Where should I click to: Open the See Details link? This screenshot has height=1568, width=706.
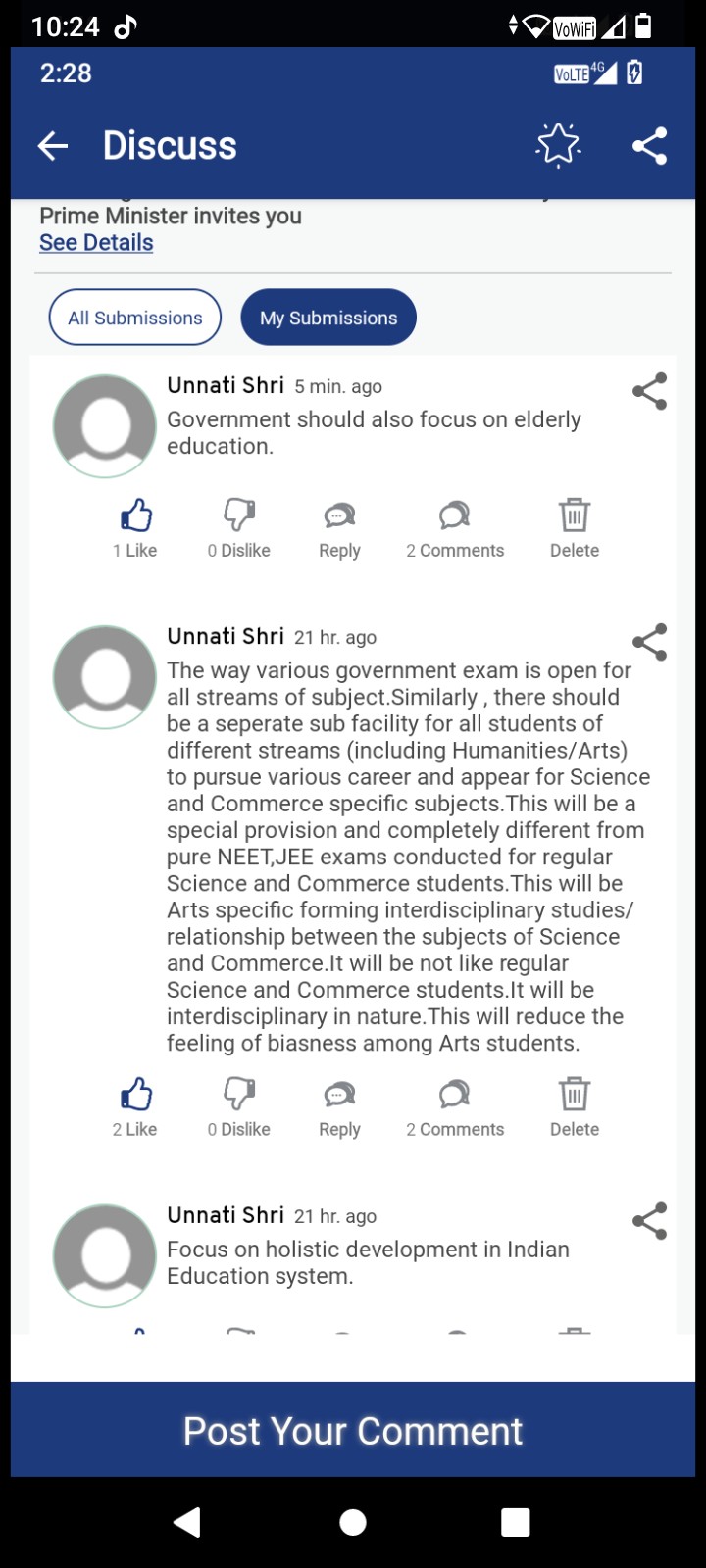[96, 243]
